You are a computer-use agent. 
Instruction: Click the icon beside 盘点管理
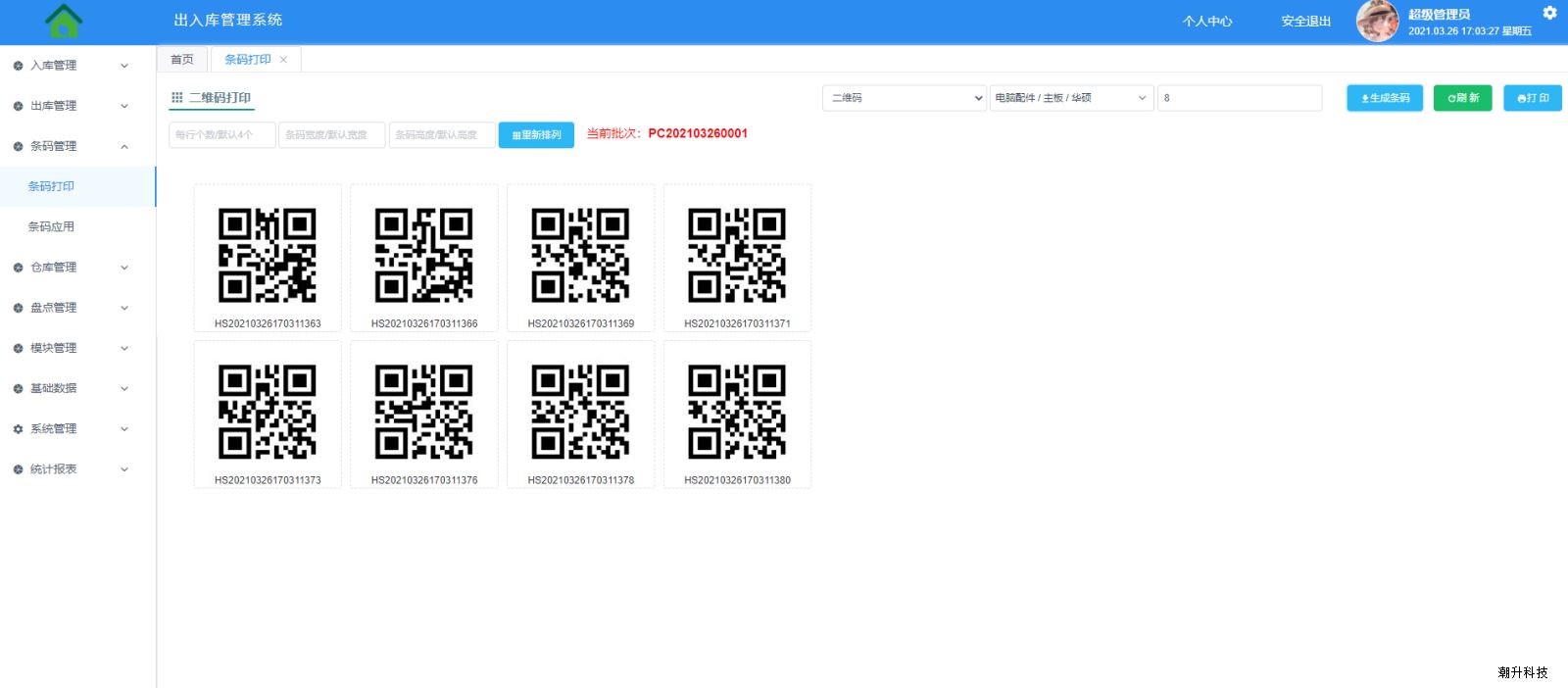(18, 308)
